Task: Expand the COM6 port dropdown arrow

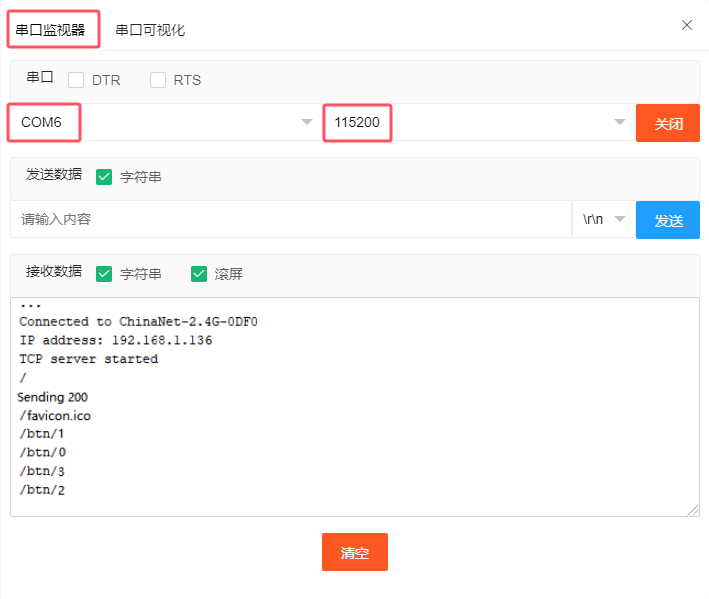Action: (x=306, y=123)
